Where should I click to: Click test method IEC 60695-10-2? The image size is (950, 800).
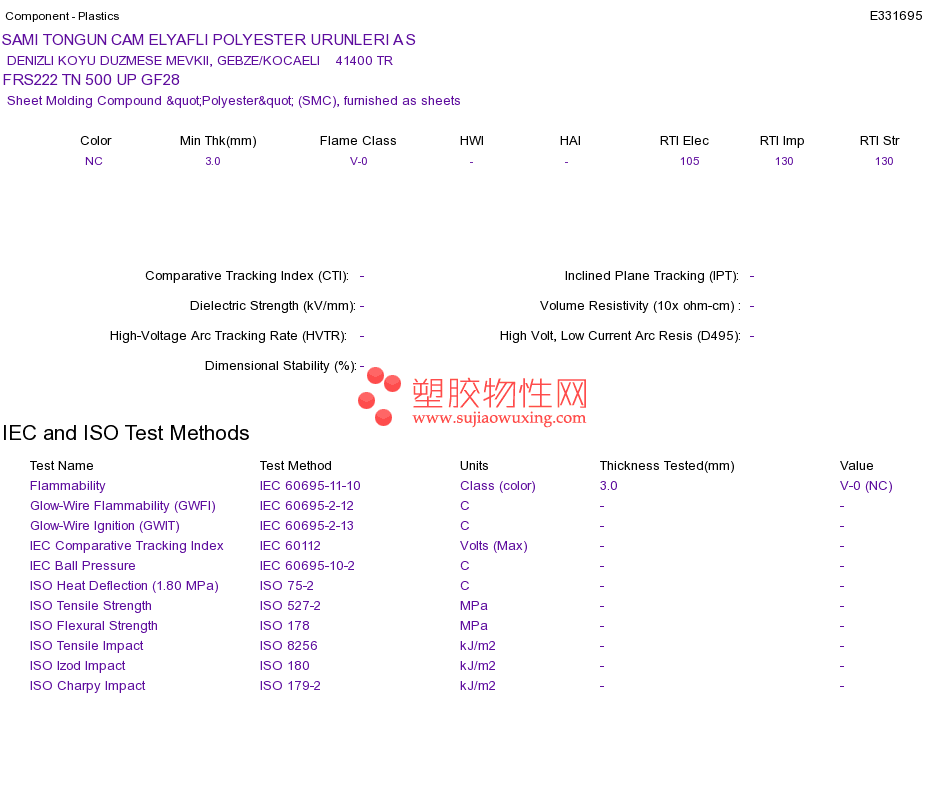[x=307, y=566]
